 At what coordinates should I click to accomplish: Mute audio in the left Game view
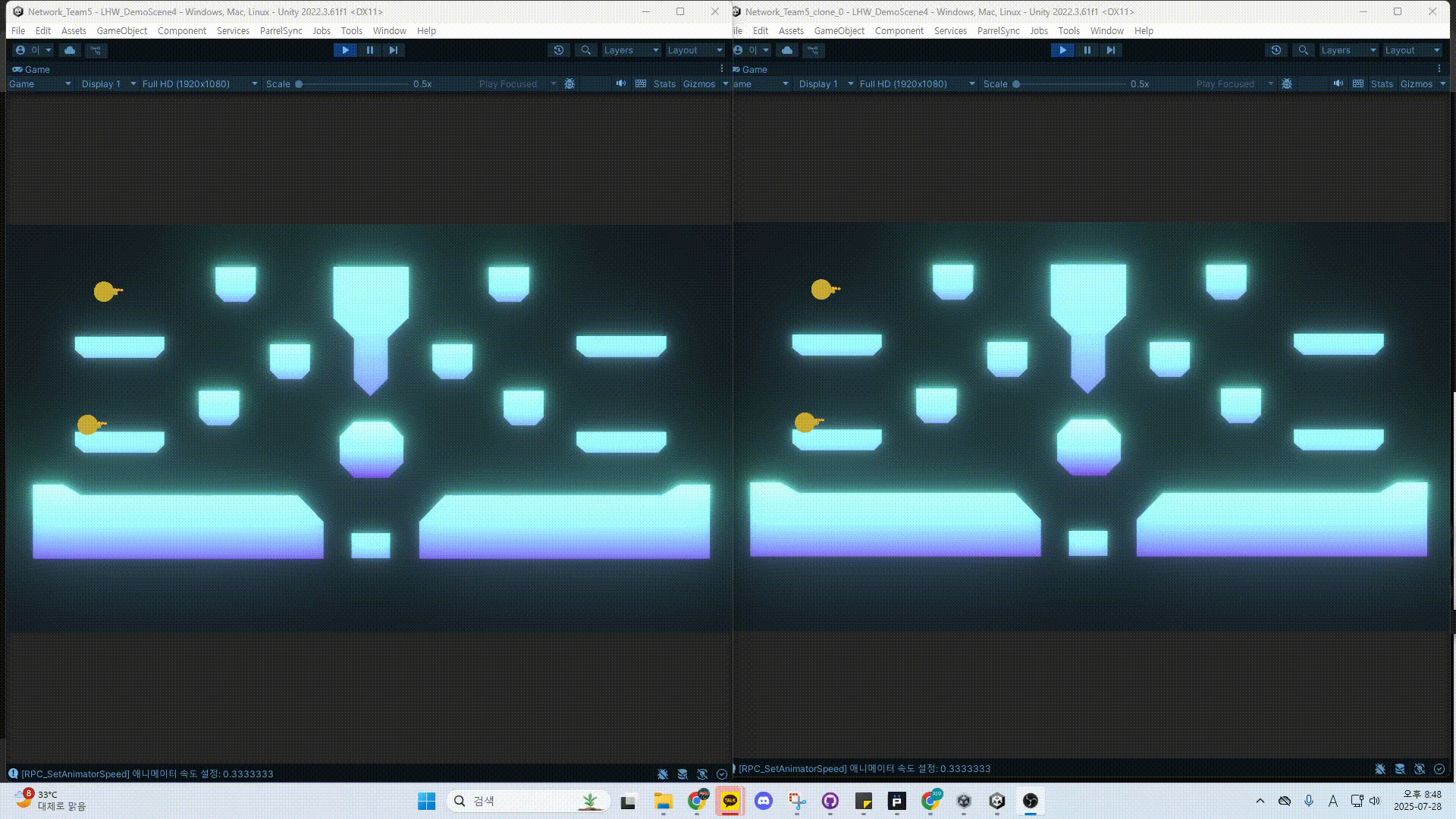pyautogui.click(x=620, y=83)
